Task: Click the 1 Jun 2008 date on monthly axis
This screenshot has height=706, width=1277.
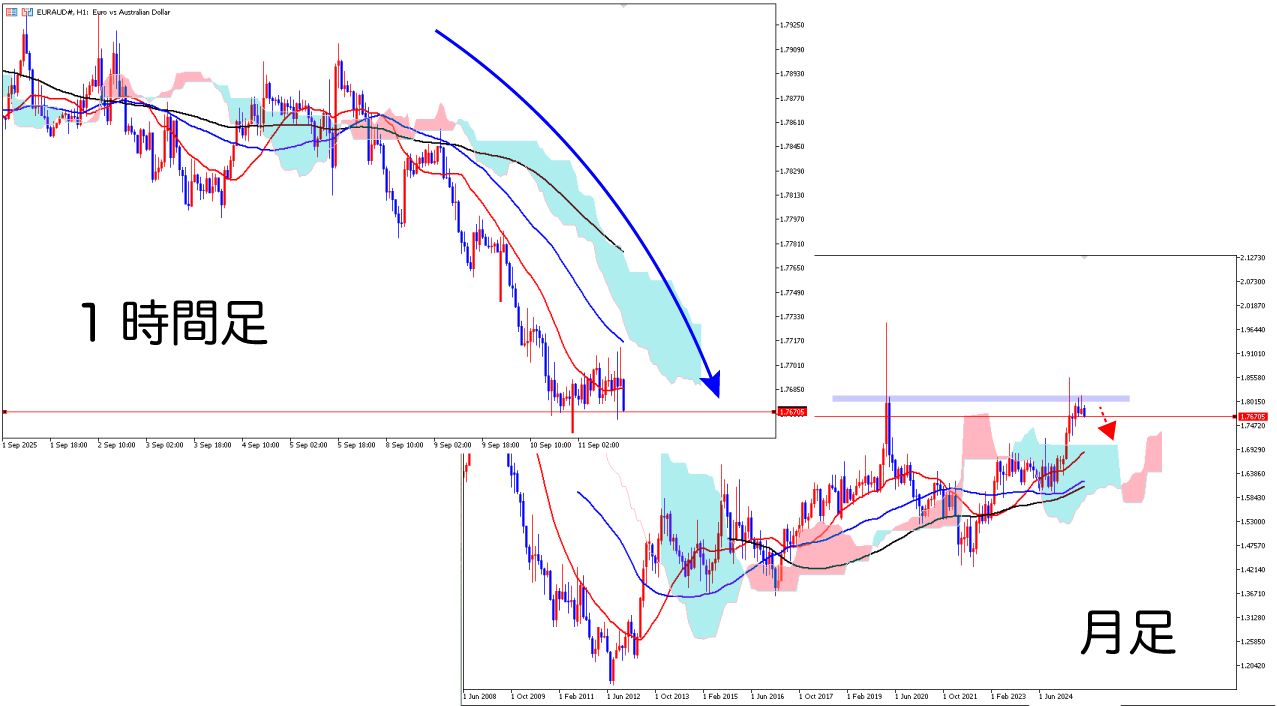Action: [x=481, y=695]
